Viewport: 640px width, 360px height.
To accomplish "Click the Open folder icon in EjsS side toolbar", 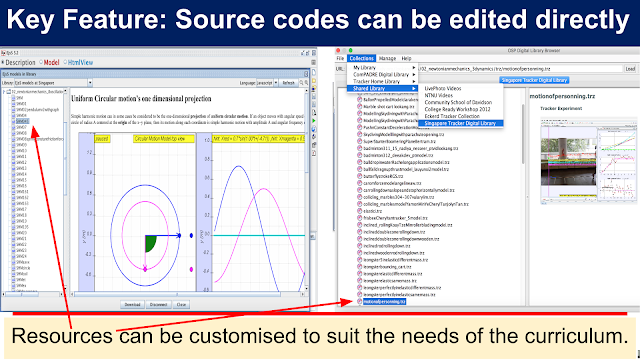I will point(313,81).
